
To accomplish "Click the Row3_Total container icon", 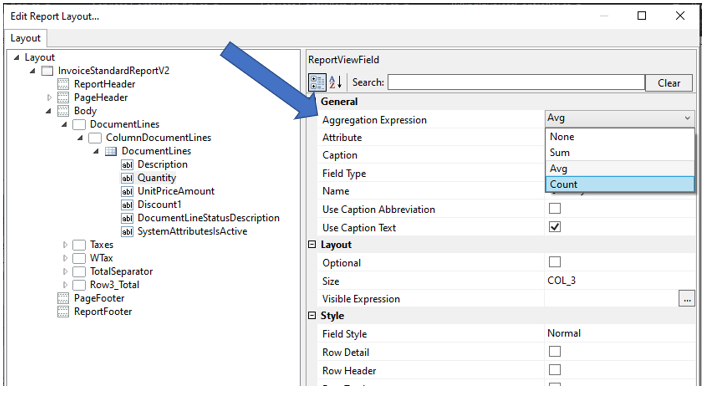I will coord(79,285).
